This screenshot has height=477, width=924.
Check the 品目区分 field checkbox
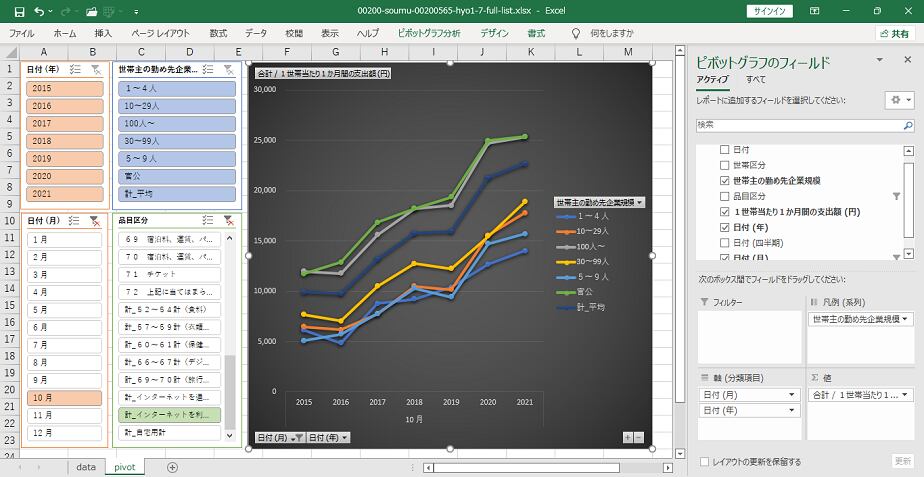[x=725, y=196]
